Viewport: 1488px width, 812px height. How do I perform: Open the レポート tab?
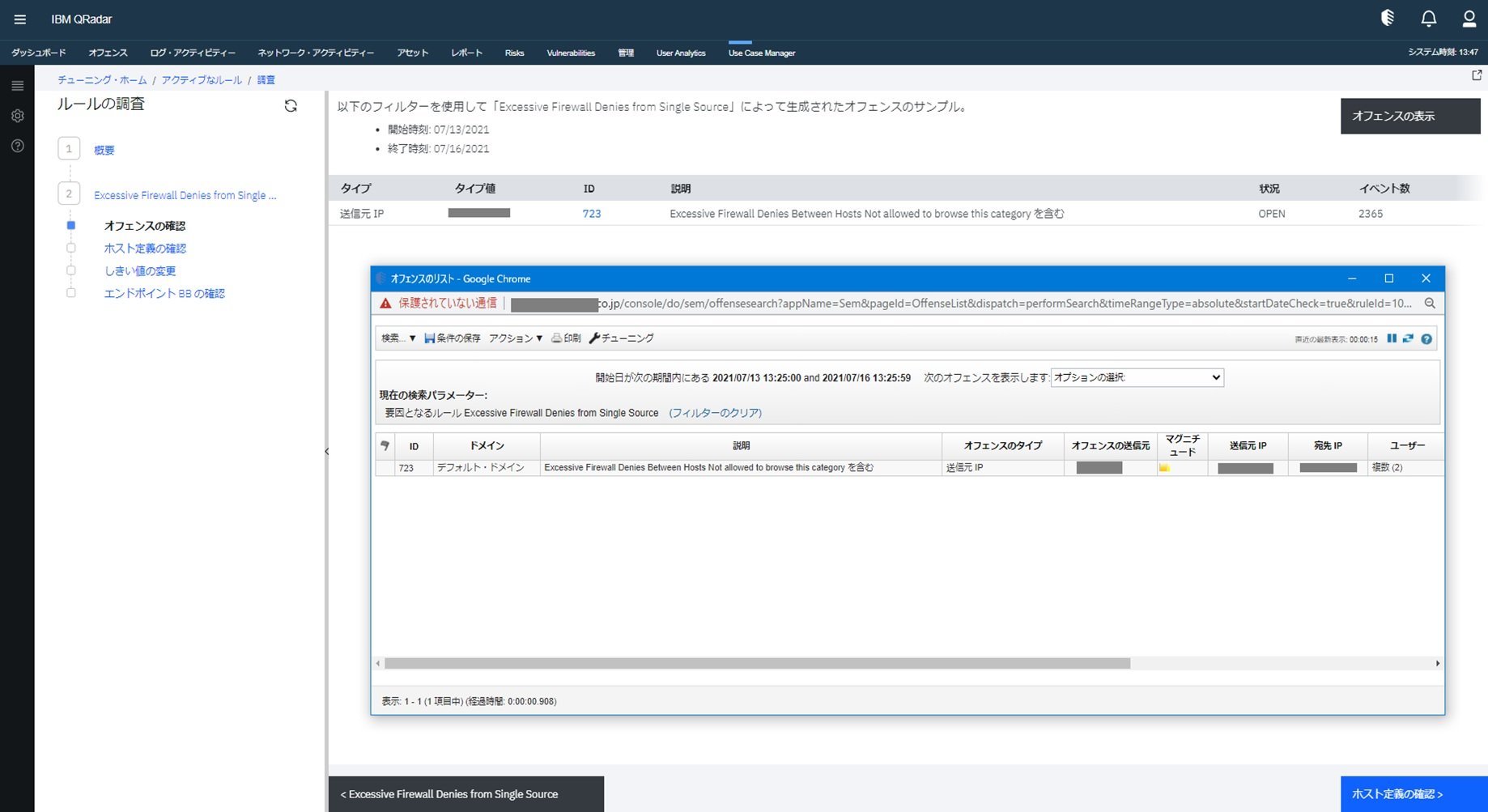467,53
